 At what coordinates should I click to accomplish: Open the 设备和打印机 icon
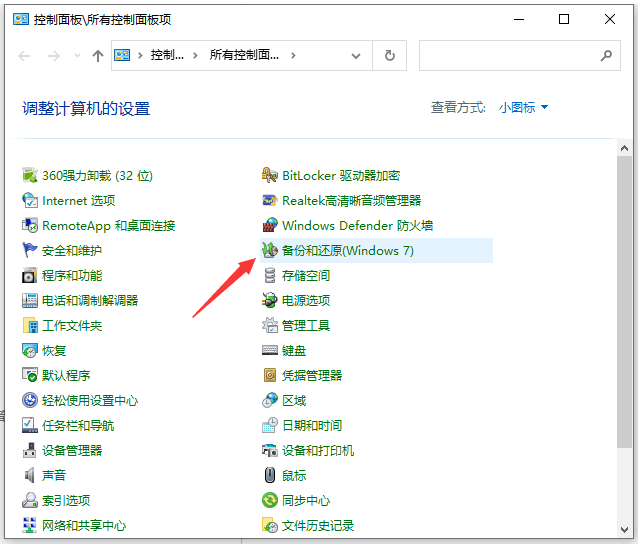(x=270, y=450)
